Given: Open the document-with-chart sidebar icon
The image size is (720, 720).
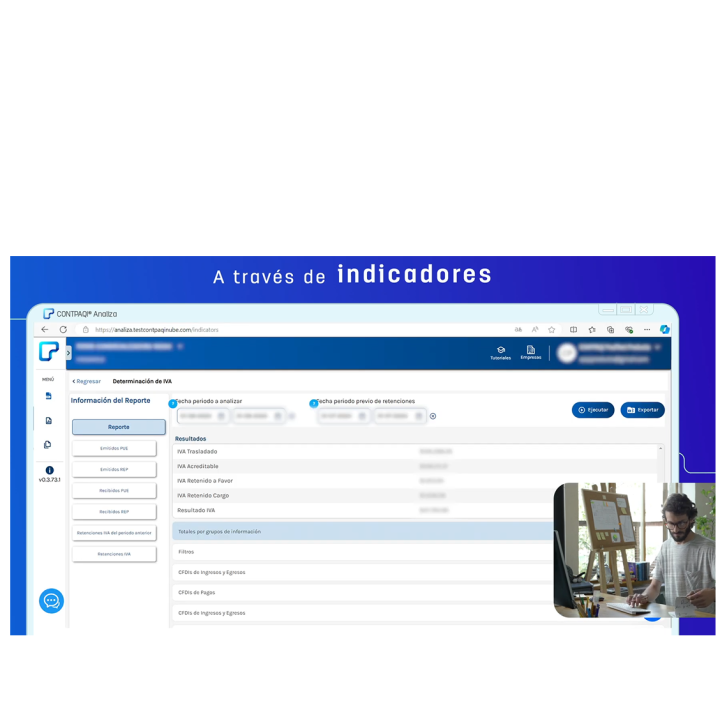Looking at the screenshot, I should [x=49, y=420].
